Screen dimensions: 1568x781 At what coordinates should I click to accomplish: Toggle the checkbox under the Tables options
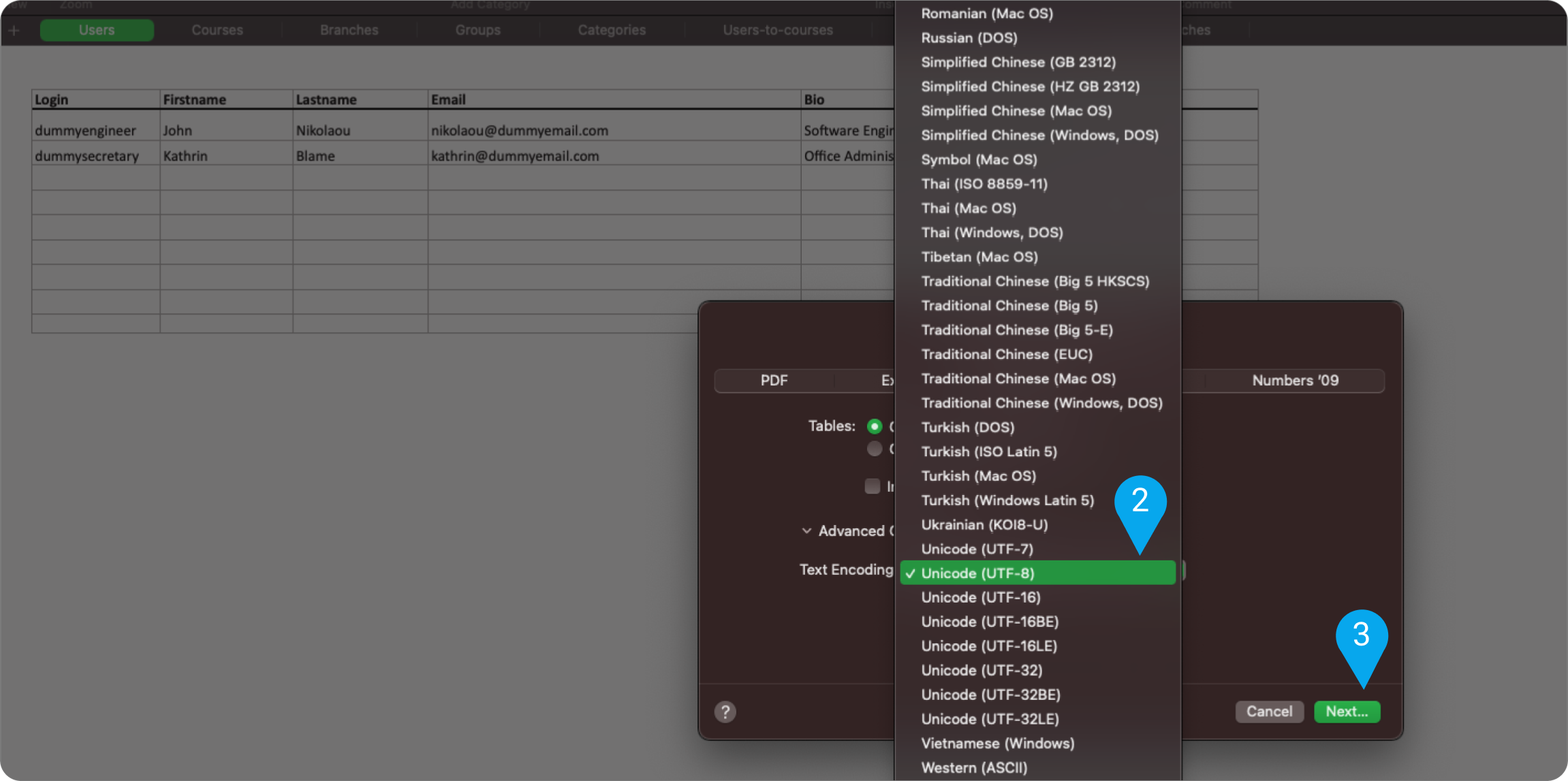(x=873, y=486)
